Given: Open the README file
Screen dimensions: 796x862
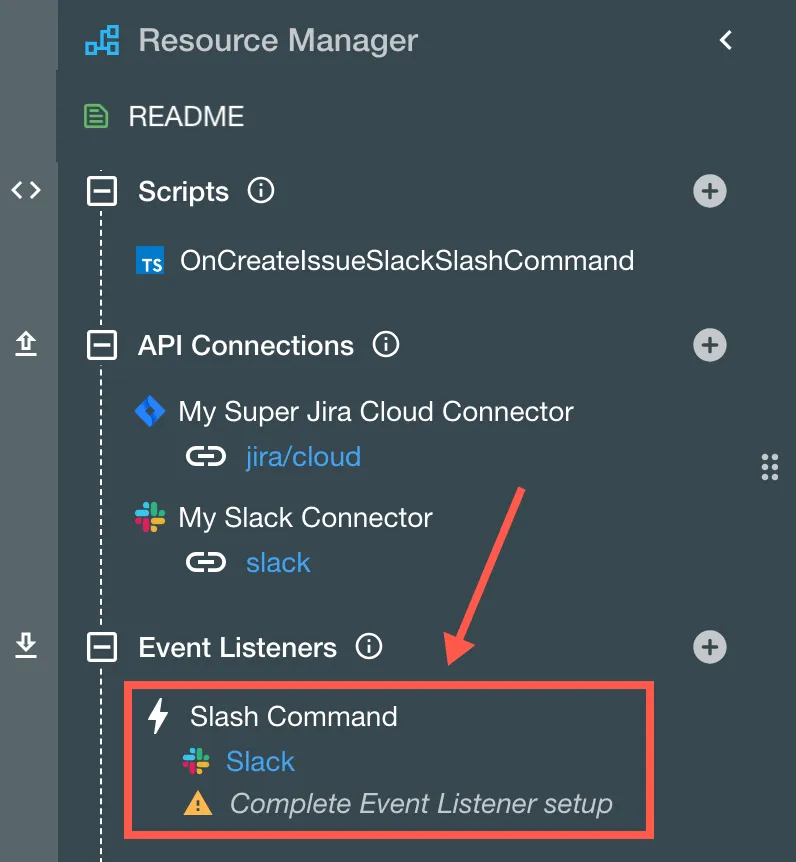Looking at the screenshot, I should click(186, 117).
